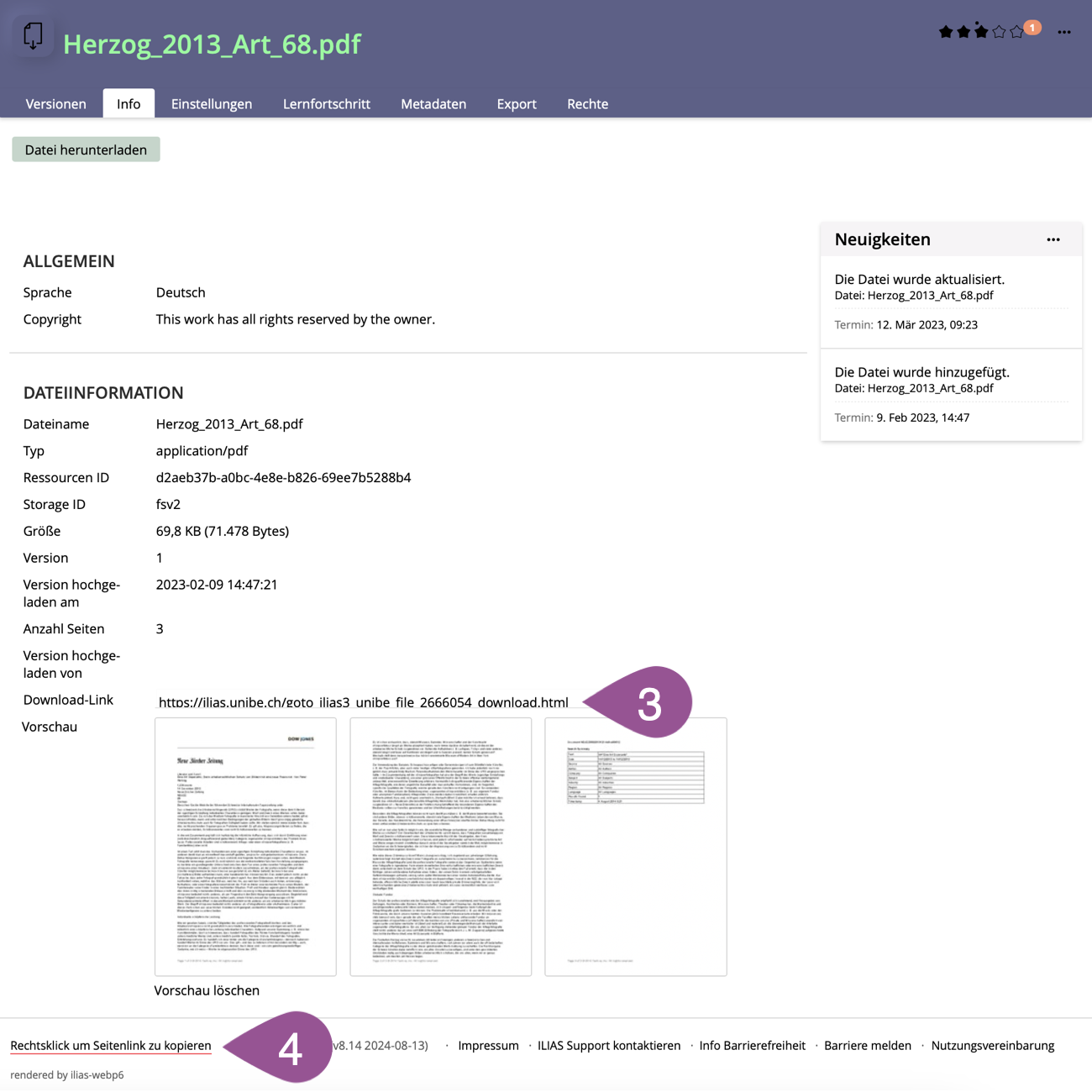The width and height of the screenshot is (1092, 1092).
Task: Rate the file with first star
Action: (x=946, y=32)
